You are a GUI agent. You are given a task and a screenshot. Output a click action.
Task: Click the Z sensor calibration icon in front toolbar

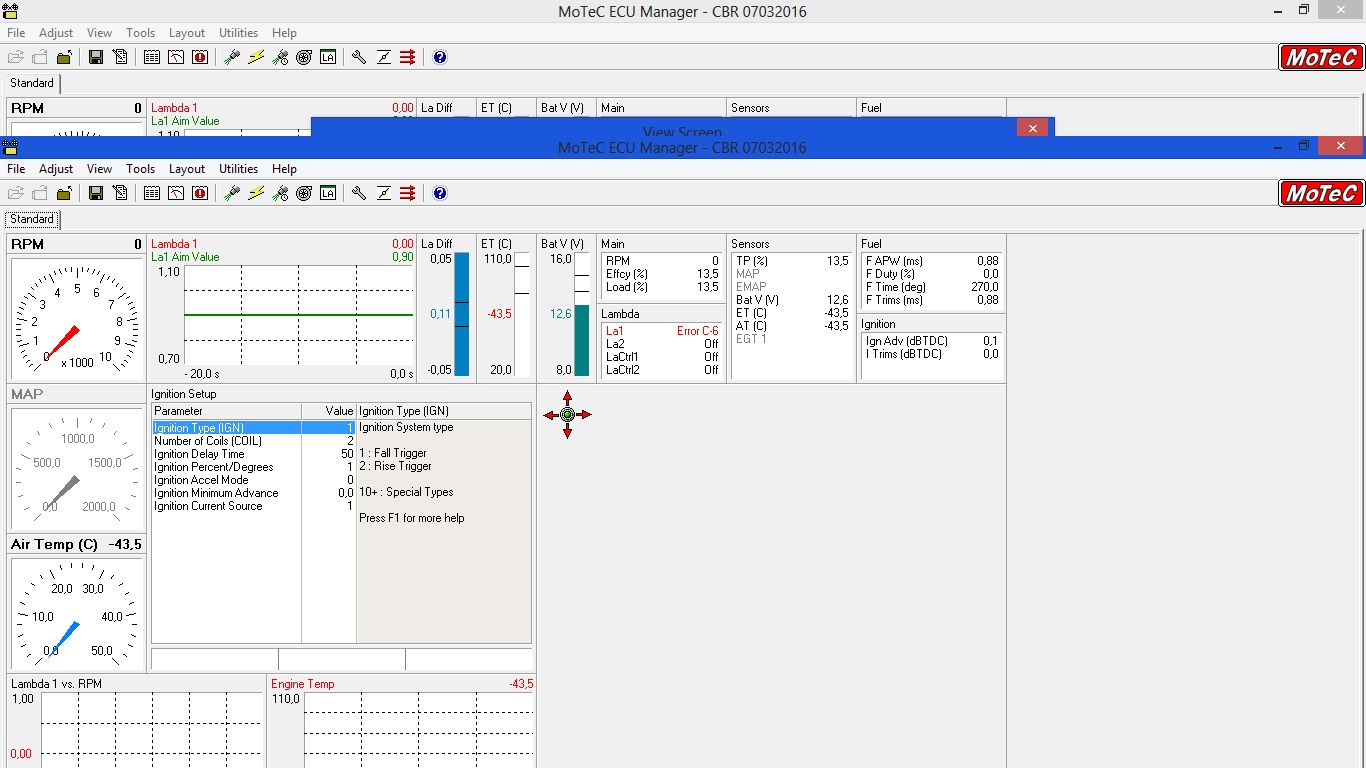pos(383,193)
